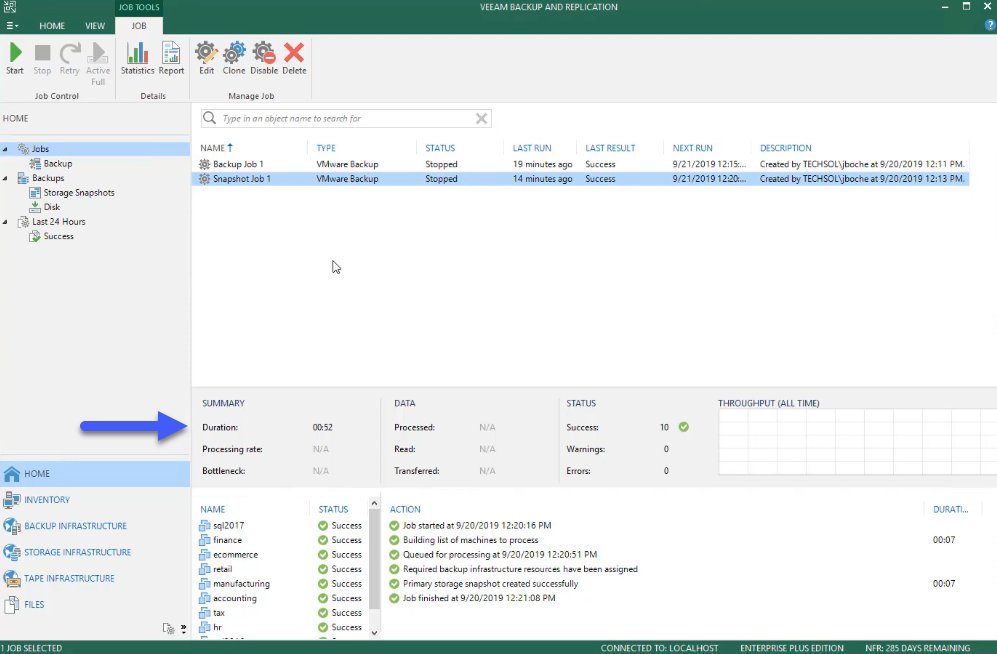Select 'Job finished at 9/20/2019 12:21:08 PM' entry
This screenshot has width=997, height=654.
pos(479,598)
